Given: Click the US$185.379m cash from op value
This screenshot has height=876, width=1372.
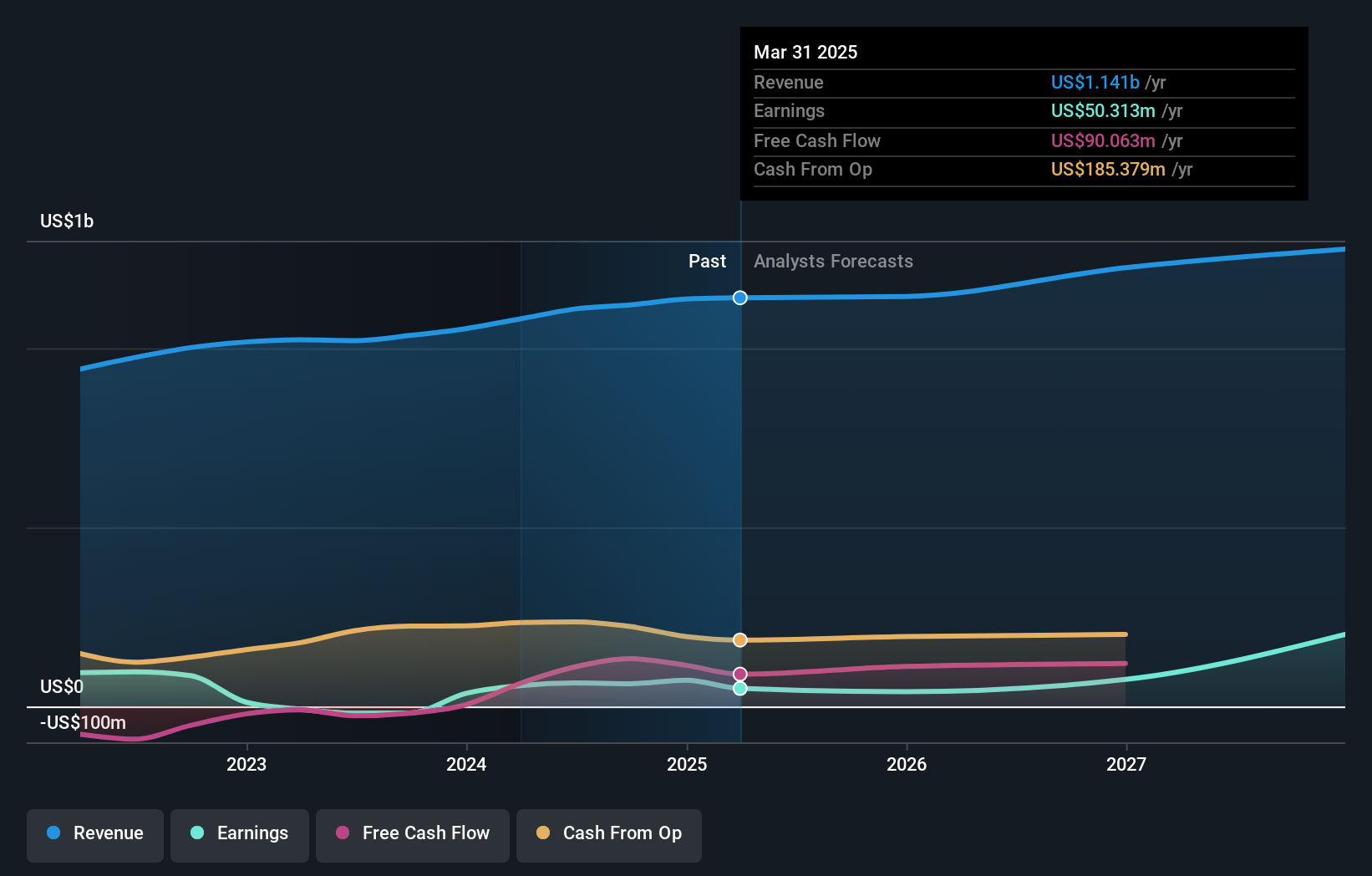Looking at the screenshot, I should coord(1108,169).
